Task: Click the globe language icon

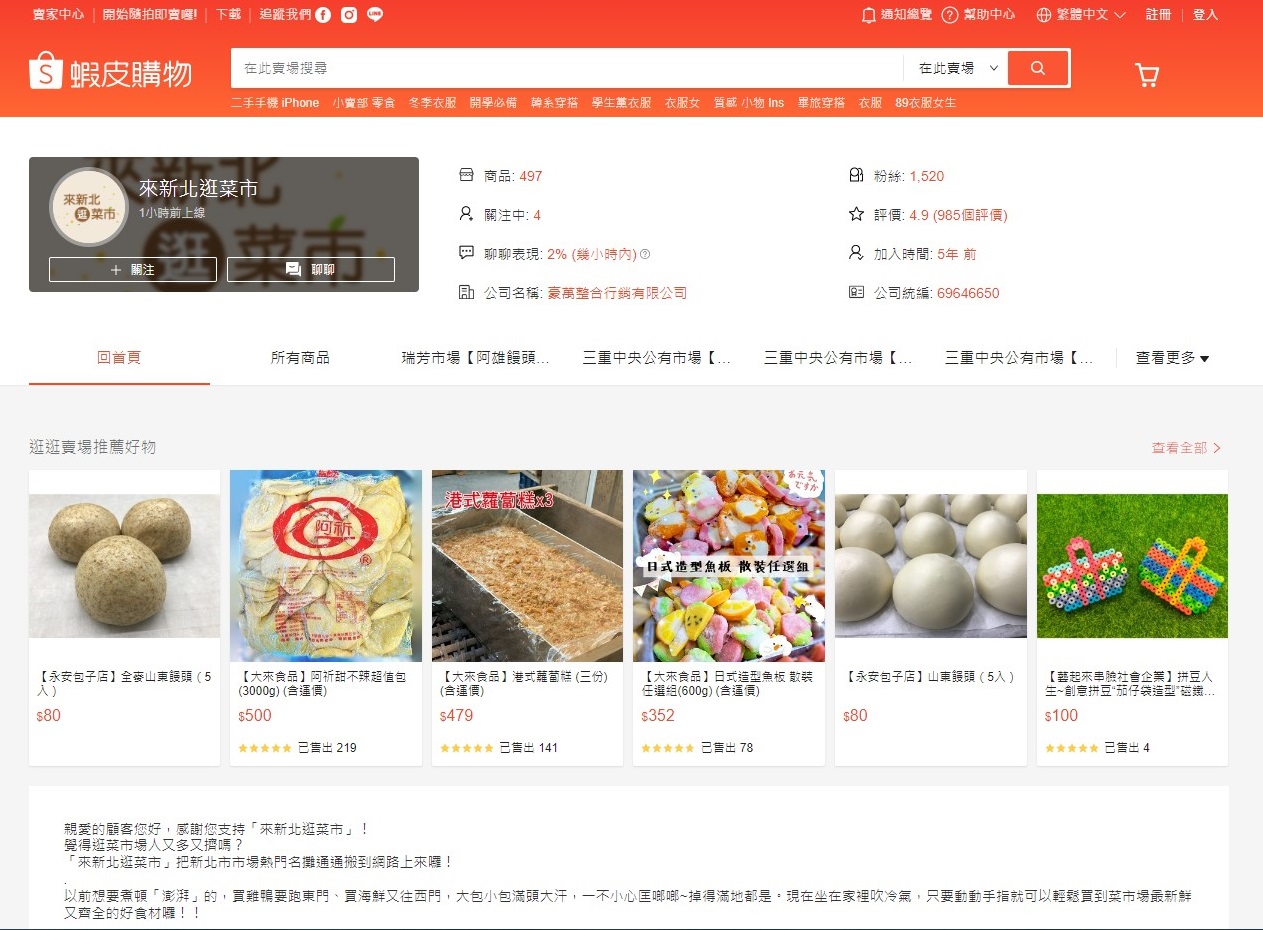Action: (1044, 15)
